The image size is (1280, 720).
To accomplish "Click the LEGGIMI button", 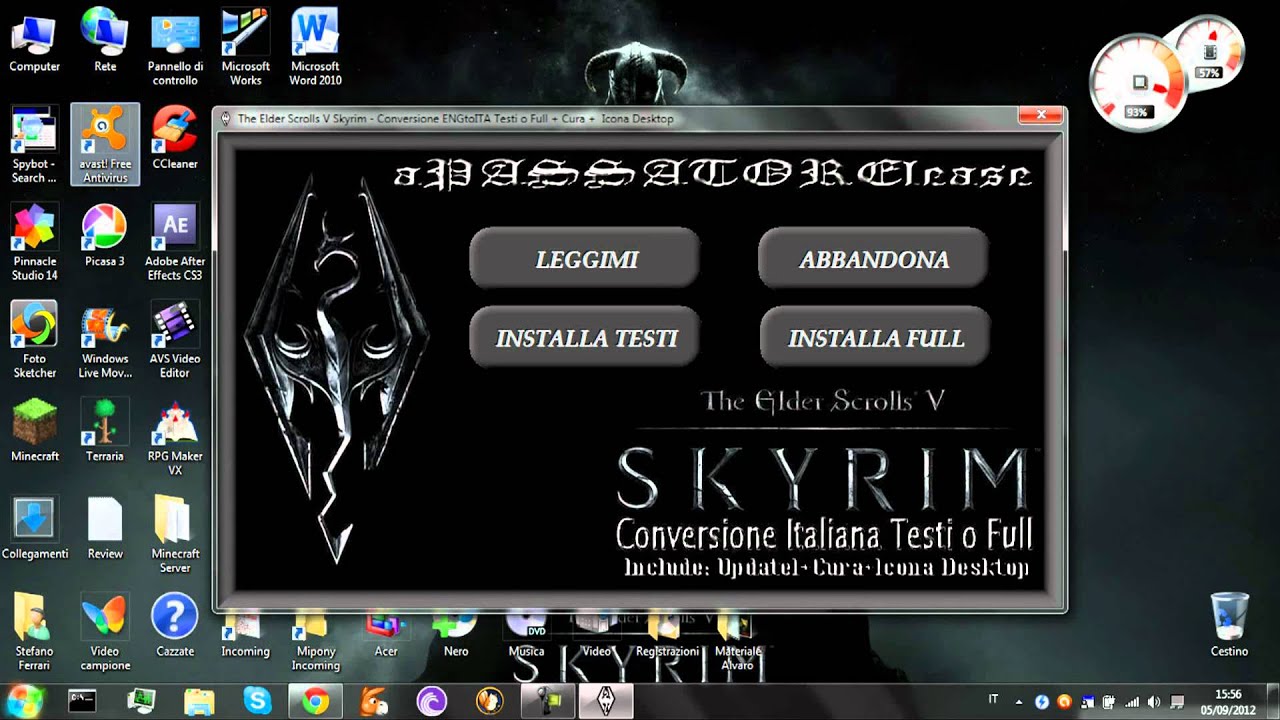I will point(585,259).
